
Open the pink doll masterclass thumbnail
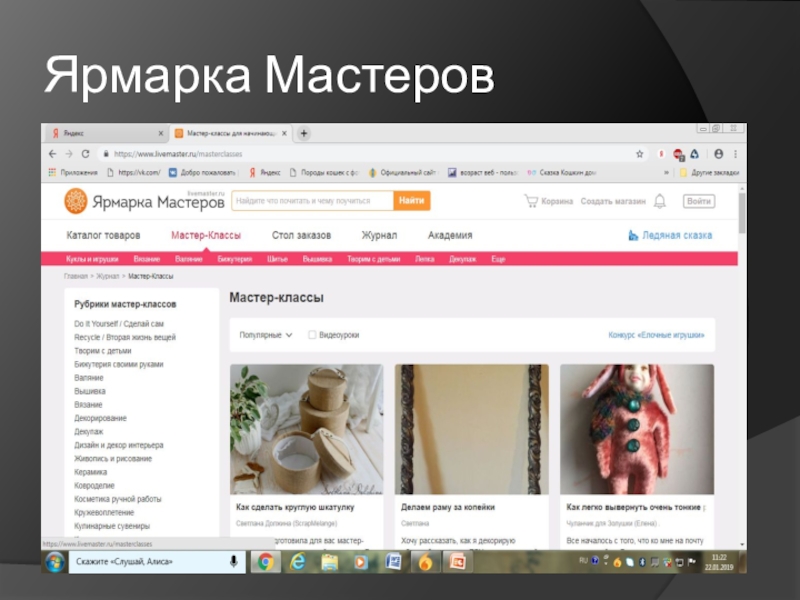pyautogui.click(x=637, y=429)
